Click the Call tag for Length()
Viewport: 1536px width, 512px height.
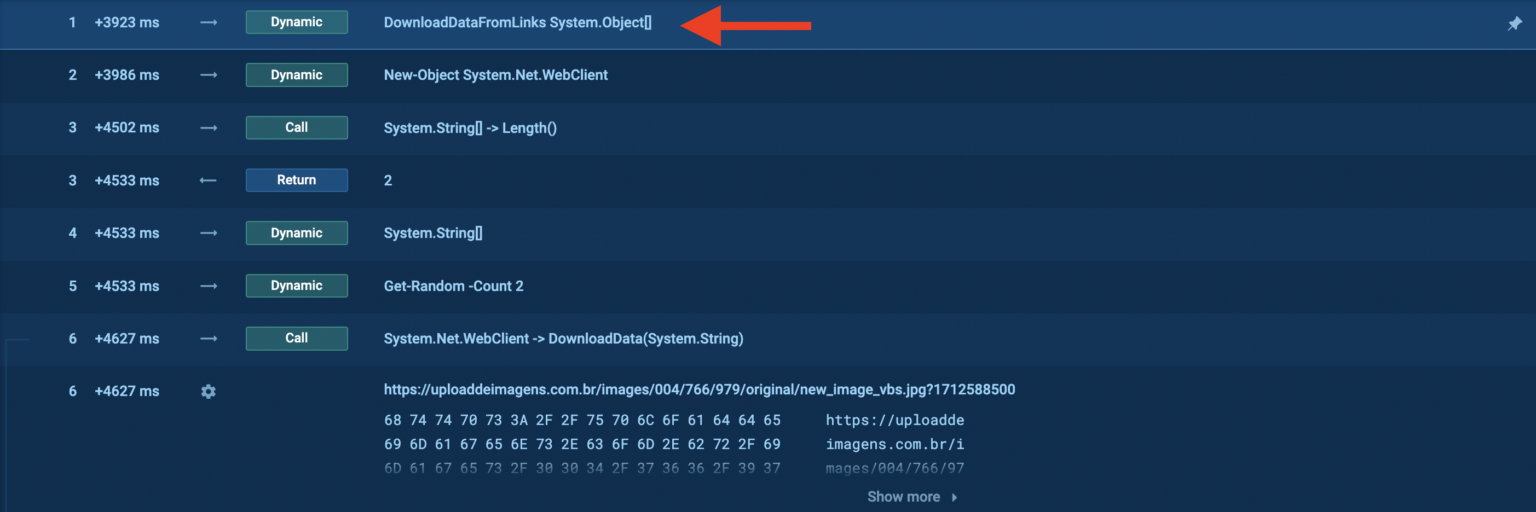[296, 127]
